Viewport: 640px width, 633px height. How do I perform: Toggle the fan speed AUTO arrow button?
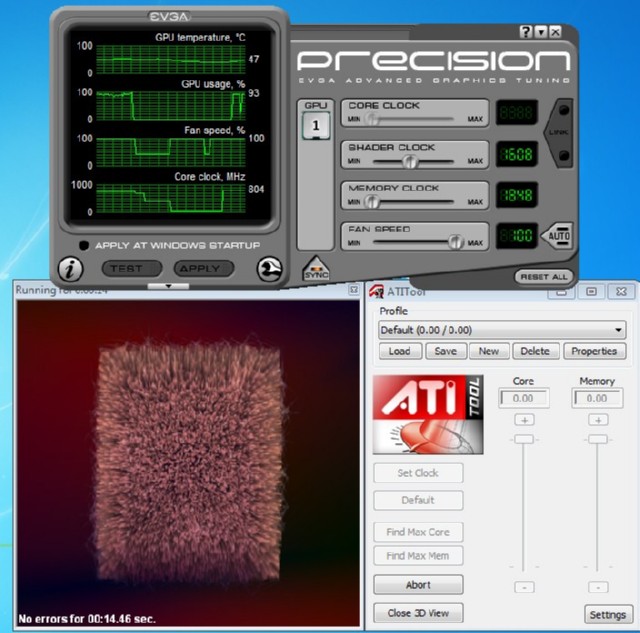(x=558, y=236)
